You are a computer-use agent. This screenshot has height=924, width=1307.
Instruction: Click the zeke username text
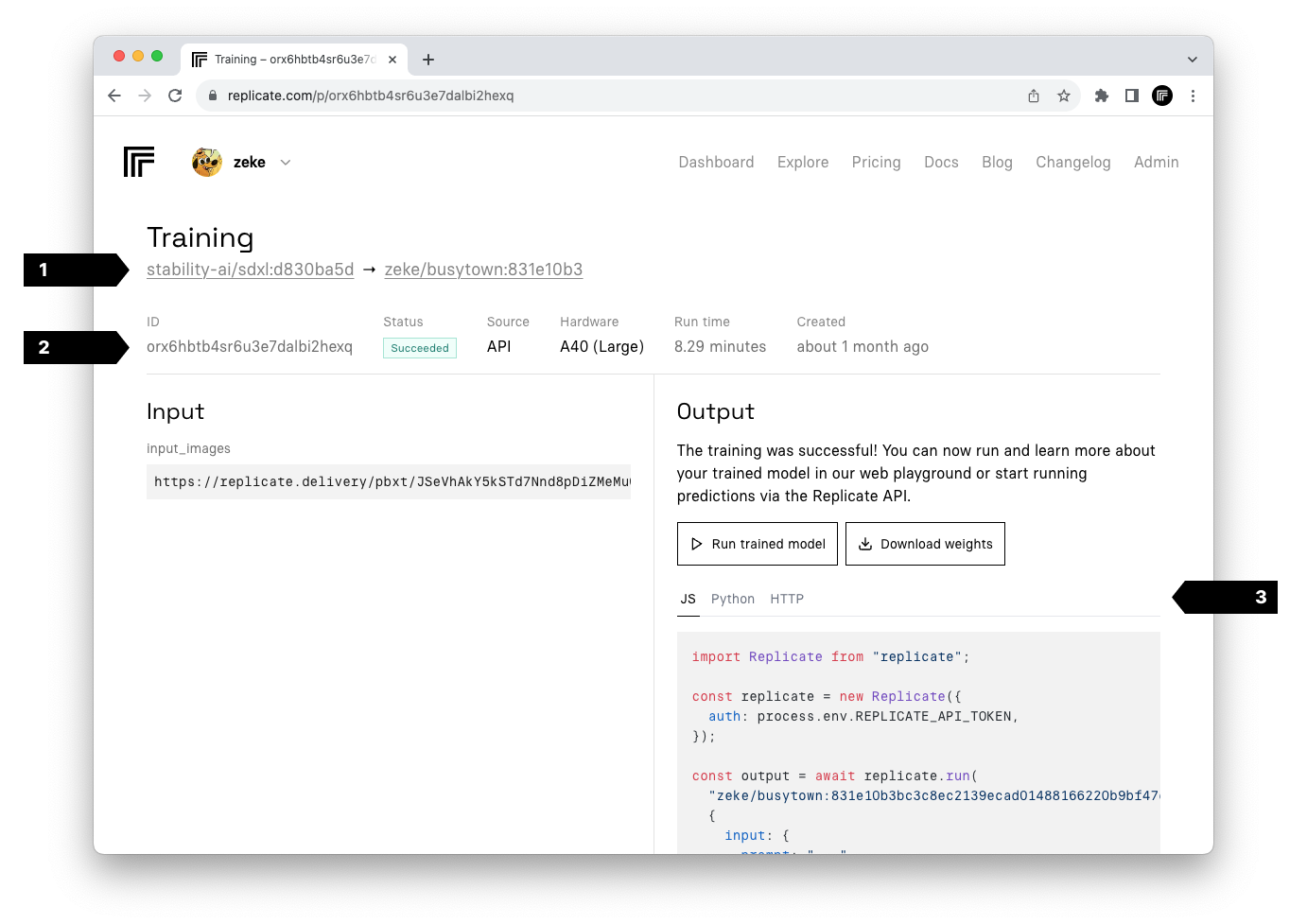point(250,163)
